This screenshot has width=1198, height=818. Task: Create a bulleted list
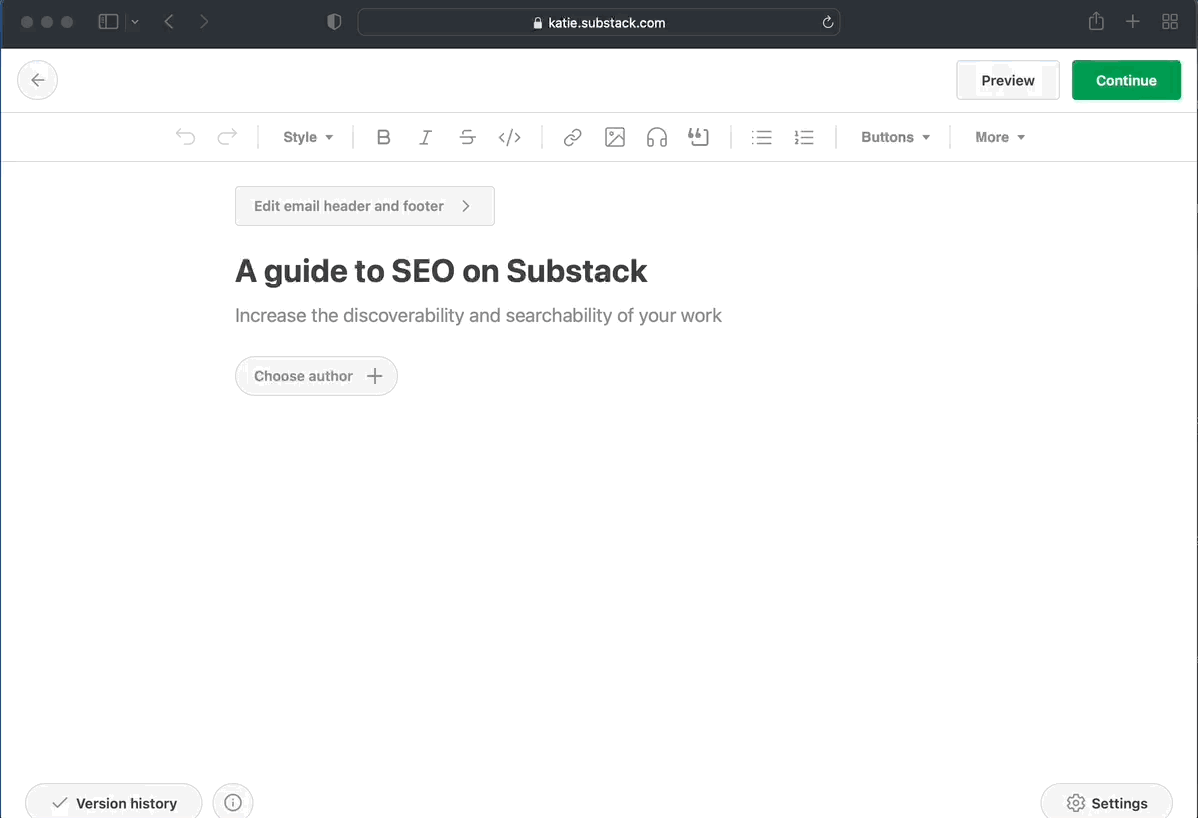coord(762,137)
